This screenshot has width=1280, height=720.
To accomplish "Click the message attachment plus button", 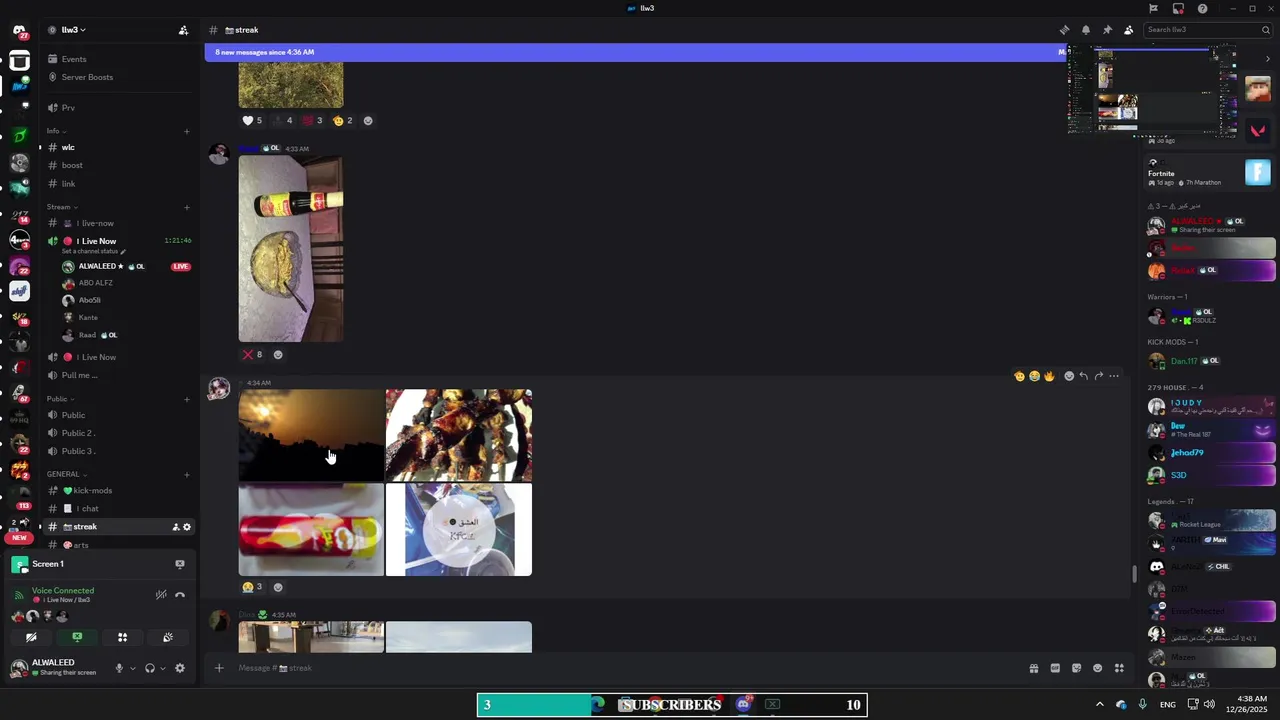I will coord(219,668).
